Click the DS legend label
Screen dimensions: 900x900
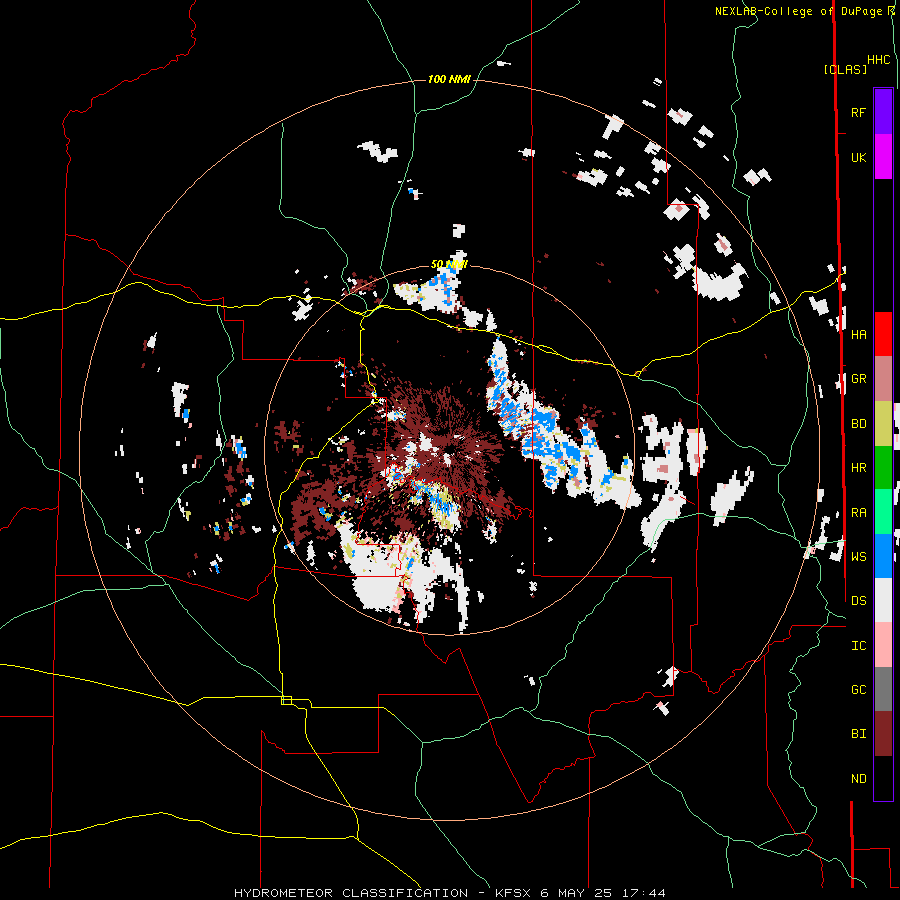858,600
